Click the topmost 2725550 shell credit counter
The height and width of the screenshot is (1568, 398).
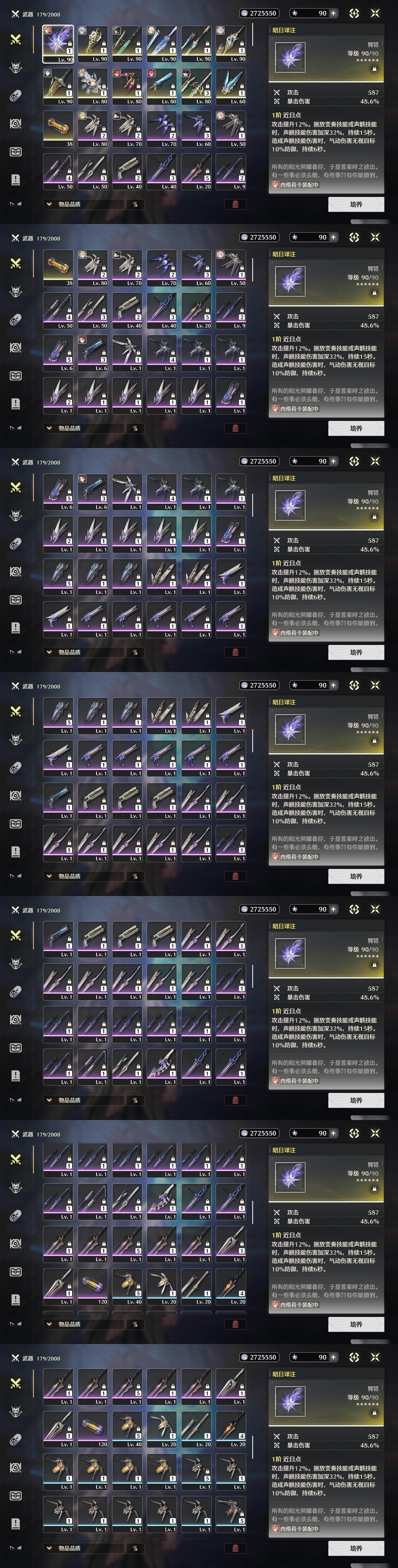coord(259,13)
